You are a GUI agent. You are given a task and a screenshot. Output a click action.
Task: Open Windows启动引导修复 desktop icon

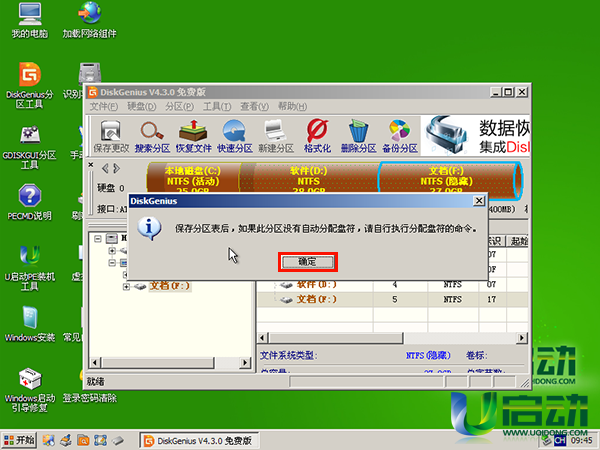click(x=29, y=390)
